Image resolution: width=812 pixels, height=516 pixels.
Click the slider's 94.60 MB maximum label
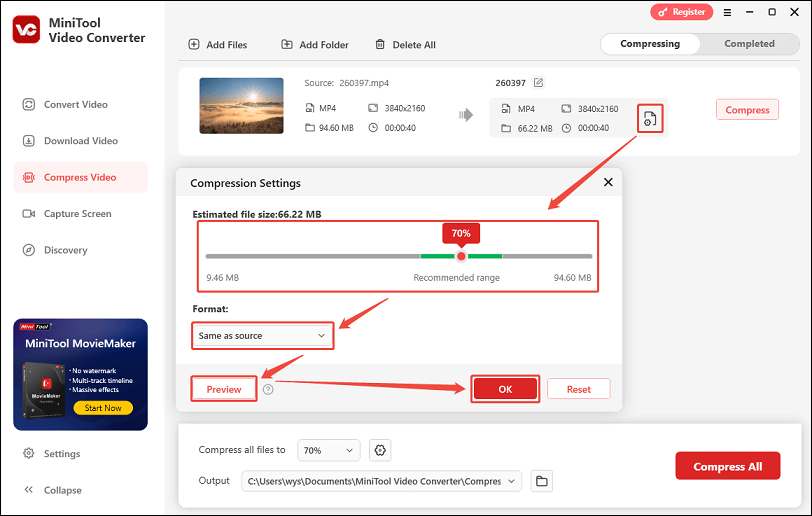(x=572, y=278)
